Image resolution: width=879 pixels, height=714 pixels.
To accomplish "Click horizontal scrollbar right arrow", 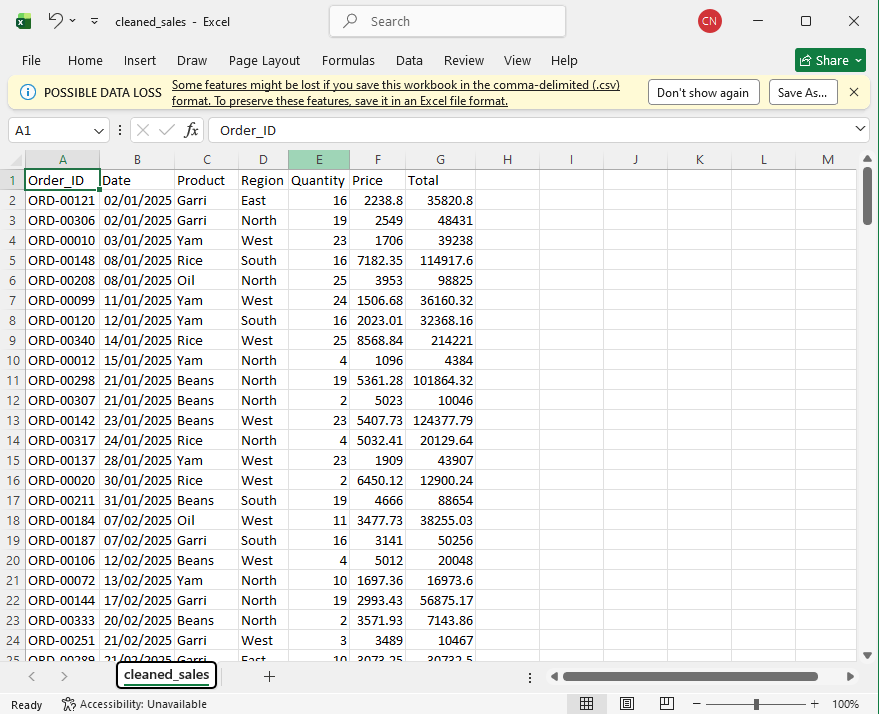I will pos(850,676).
